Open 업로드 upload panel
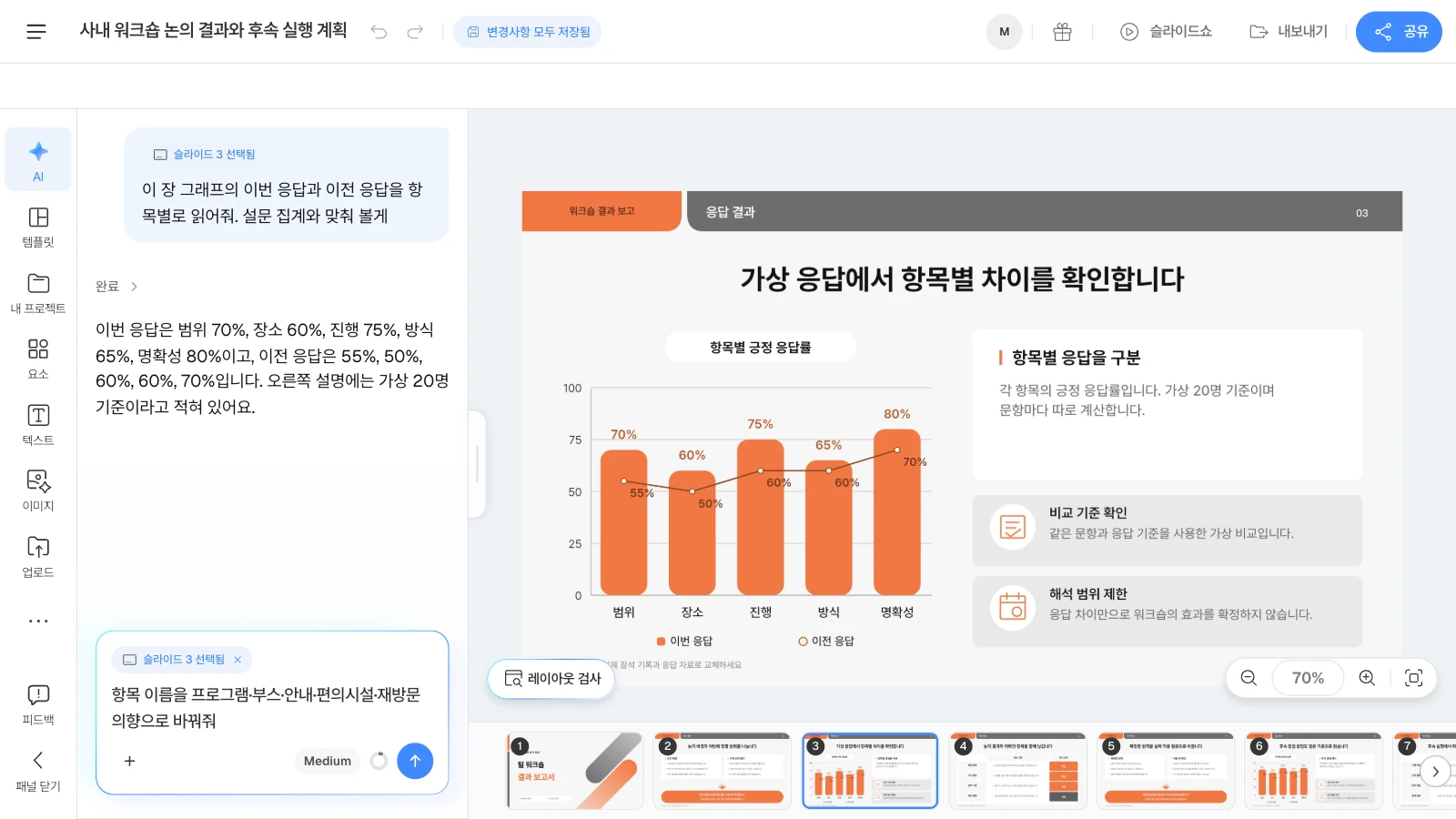1456x819 pixels. [x=38, y=557]
